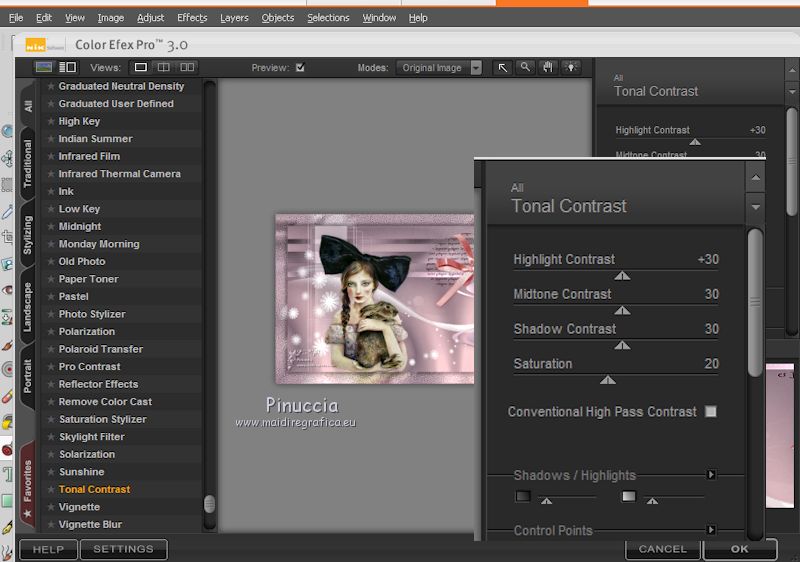Switch to the Traditional filter tab
The width and height of the screenshot is (800, 562).
point(28,163)
